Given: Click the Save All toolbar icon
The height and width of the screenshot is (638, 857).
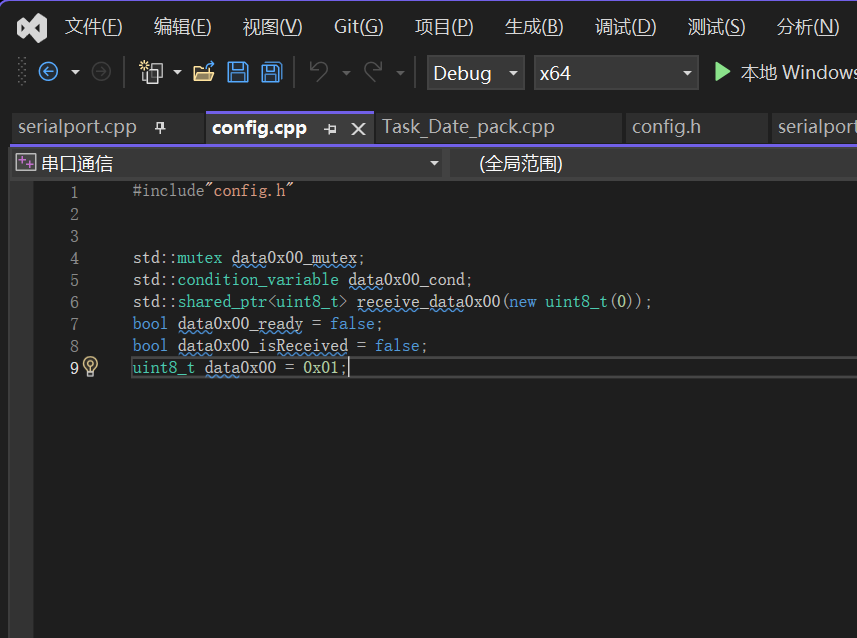Looking at the screenshot, I should 272,72.
